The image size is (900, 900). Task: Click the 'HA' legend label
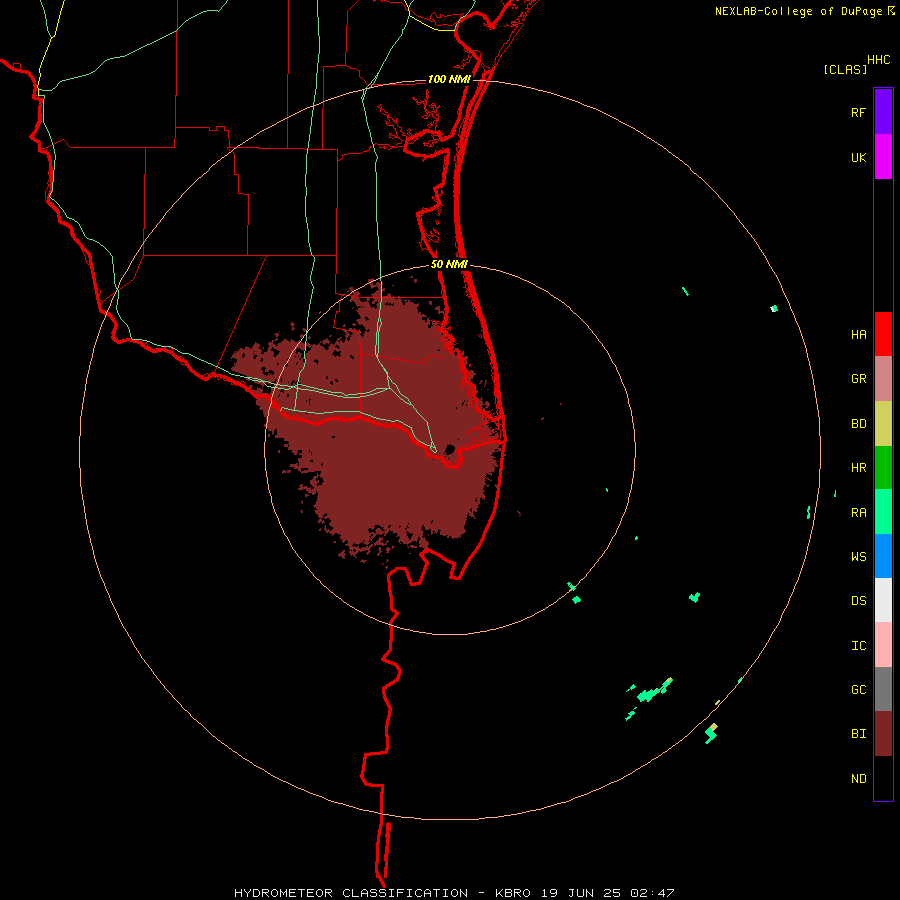858,334
